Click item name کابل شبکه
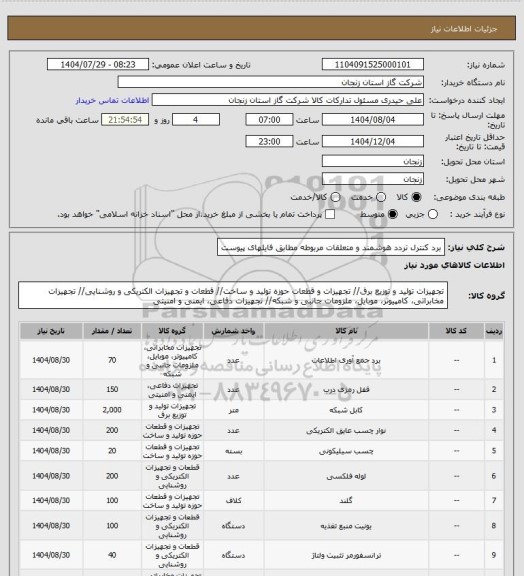Image resolution: width=524 pixels, height=576 pixels. point(346,410)
